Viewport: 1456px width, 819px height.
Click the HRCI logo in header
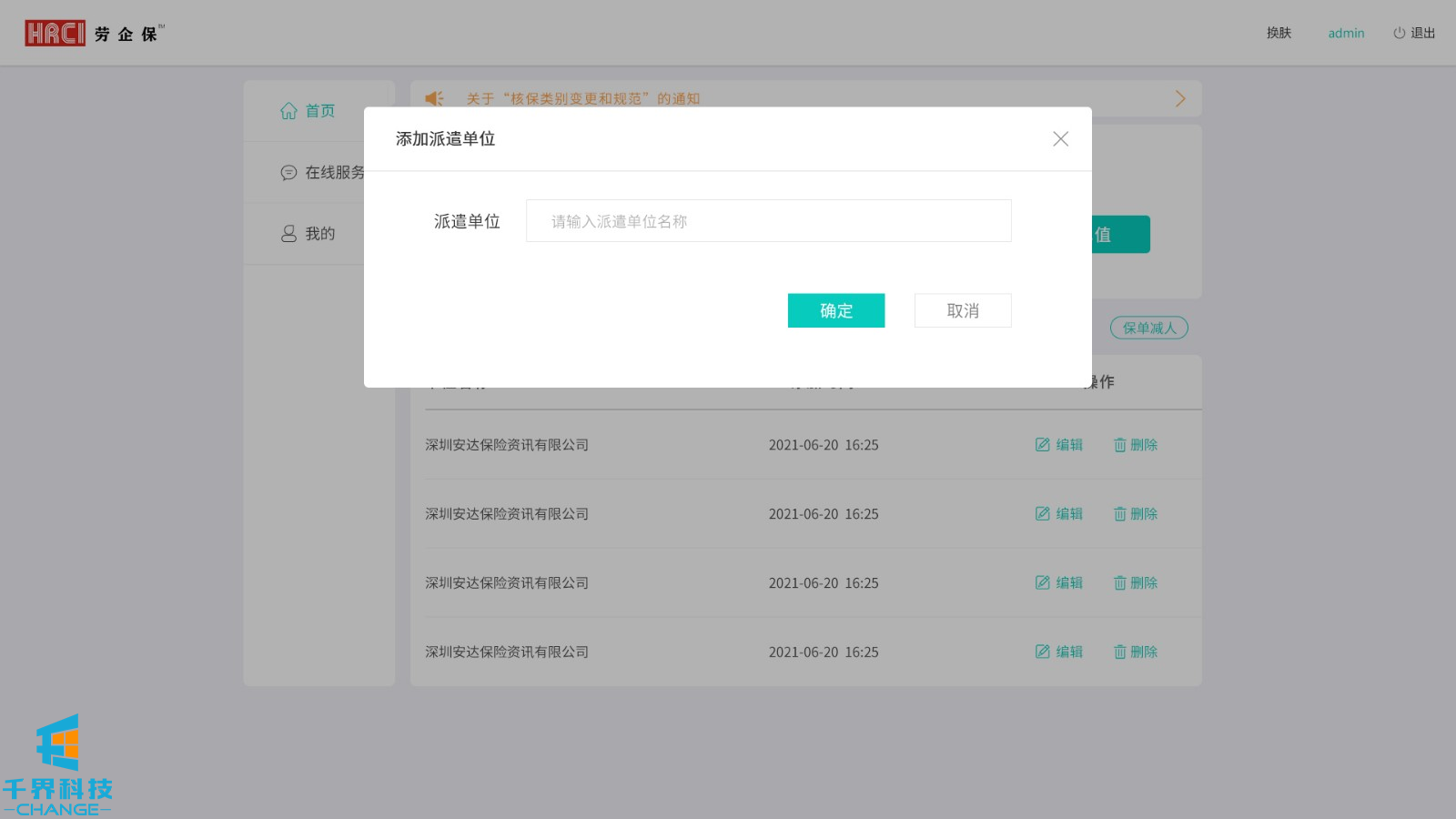click(55, 34)
